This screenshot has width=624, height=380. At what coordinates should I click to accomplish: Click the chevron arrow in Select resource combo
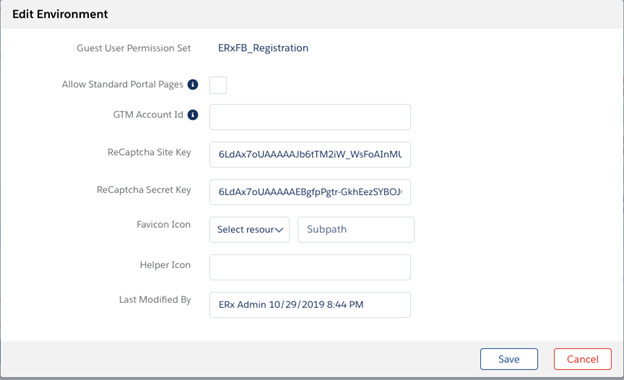point(279,230)
